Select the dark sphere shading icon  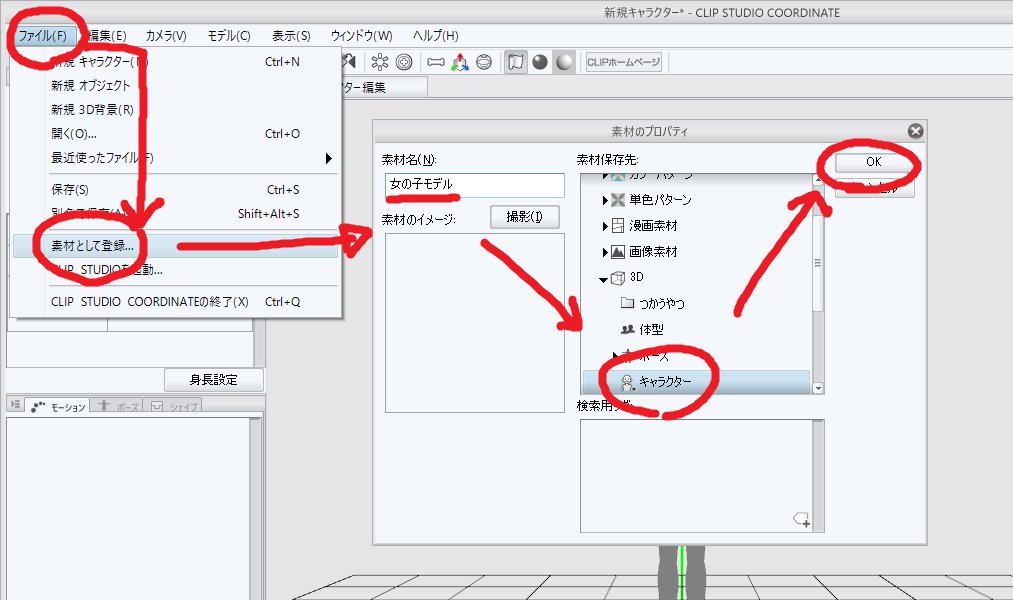(540, 62)
